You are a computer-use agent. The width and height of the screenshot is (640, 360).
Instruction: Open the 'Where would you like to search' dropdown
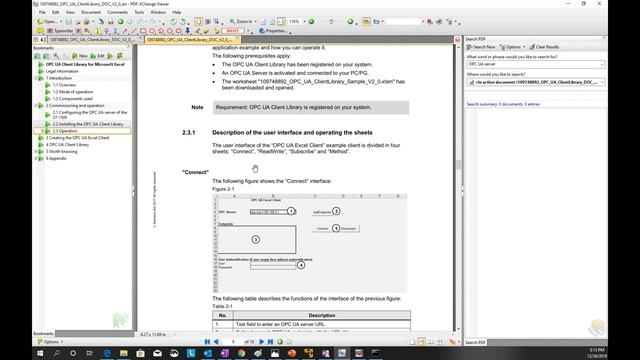602,82
